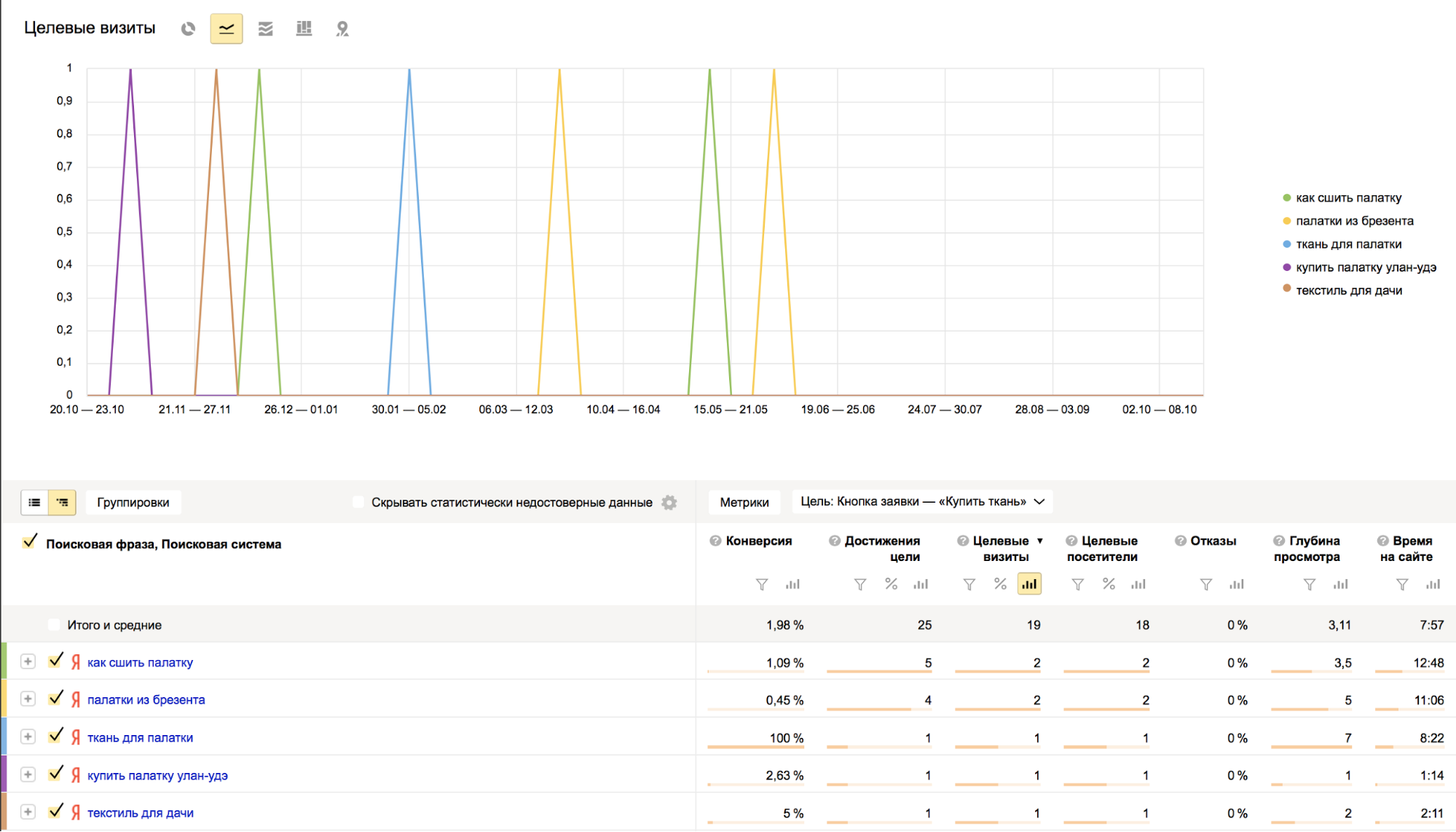Select the column bar chart icon
This screenshot has height=832, width=1456.
point(304,29)
